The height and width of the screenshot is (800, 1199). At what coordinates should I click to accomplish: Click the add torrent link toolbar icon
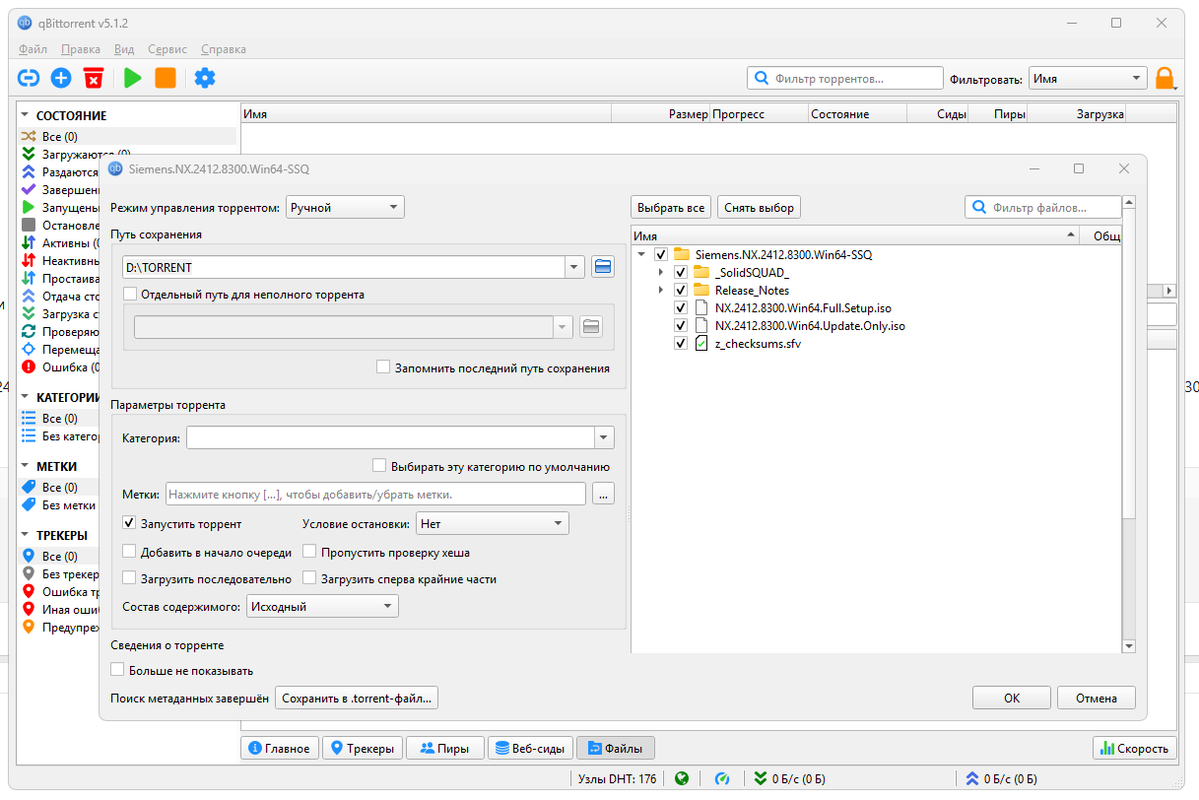pos(28,77)
